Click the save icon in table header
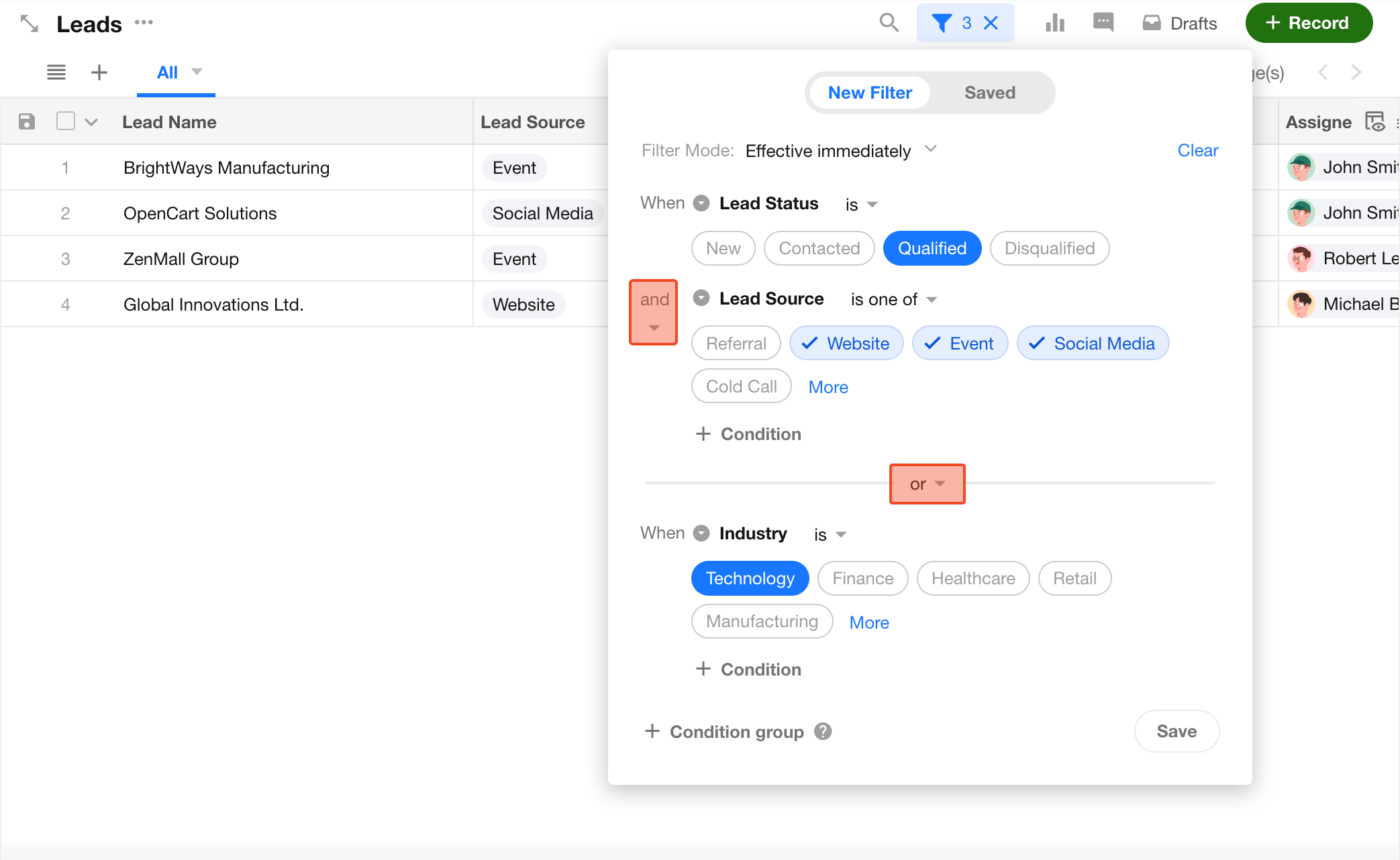The width and height of the screenshot is (1400, 860). (x=27, y=121)
